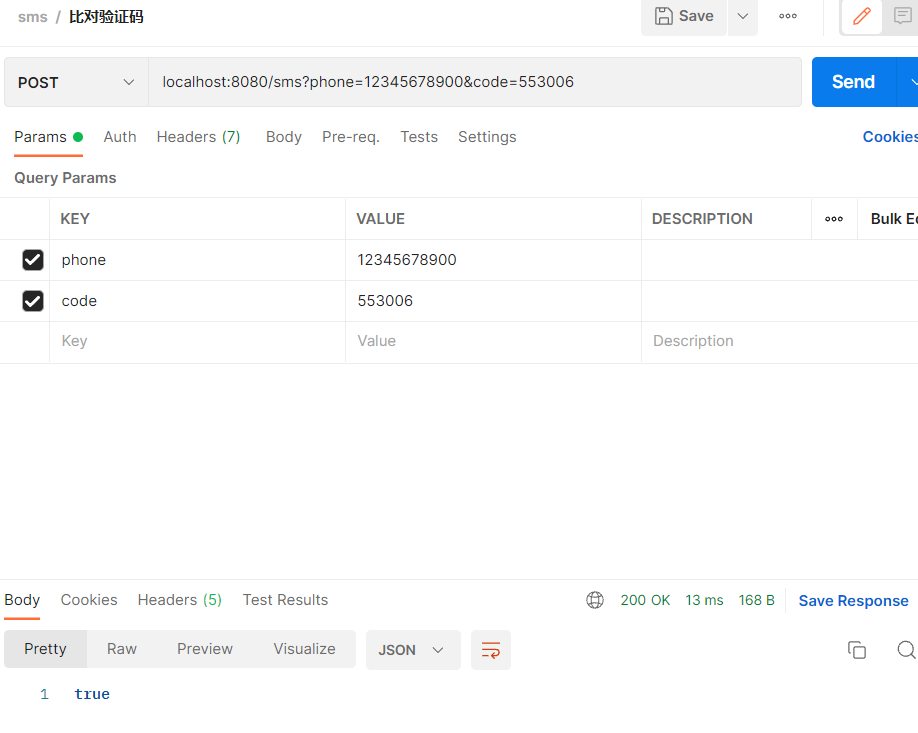Send the request

[853, 82]
